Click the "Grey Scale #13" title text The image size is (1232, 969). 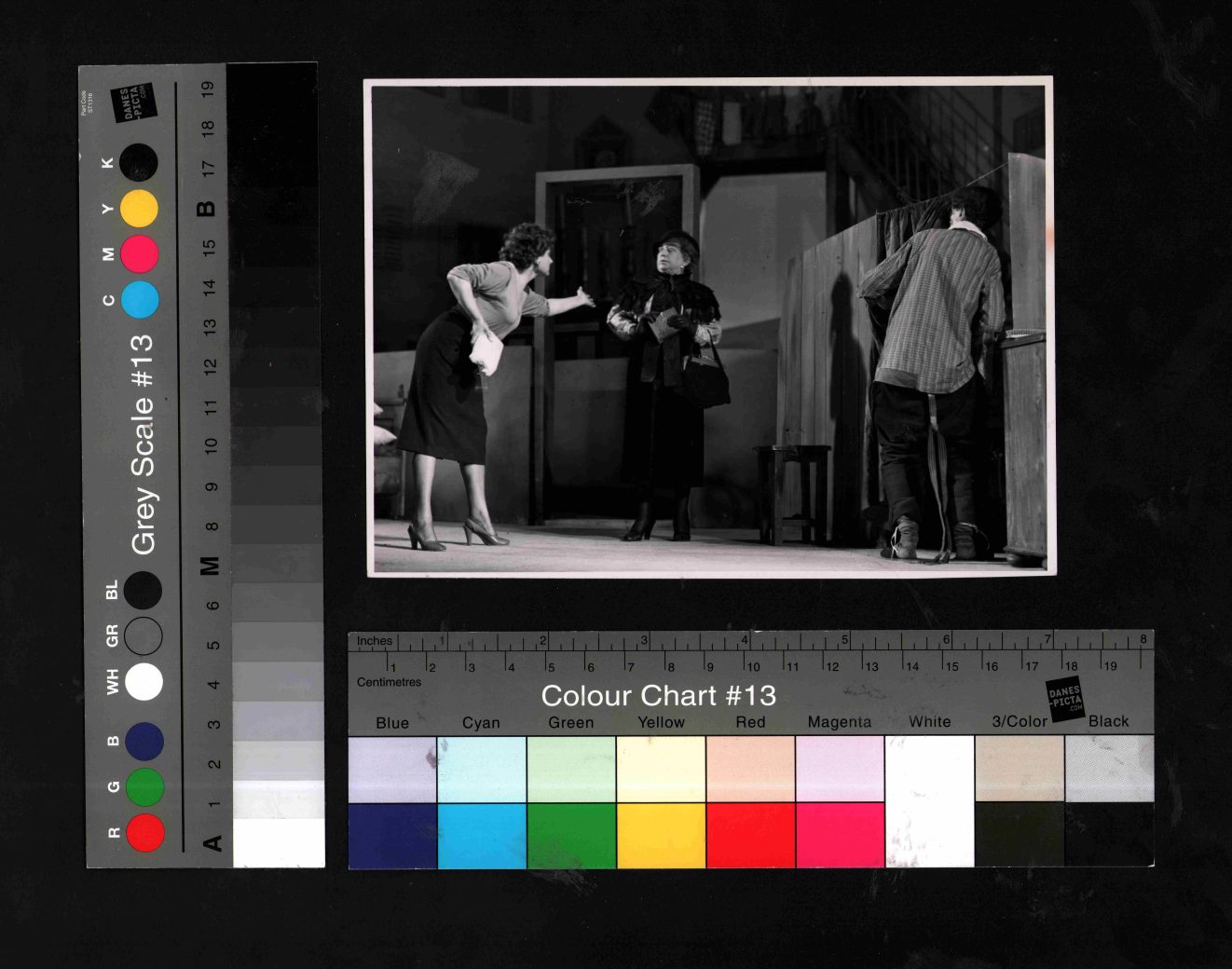tap(143, 444)
